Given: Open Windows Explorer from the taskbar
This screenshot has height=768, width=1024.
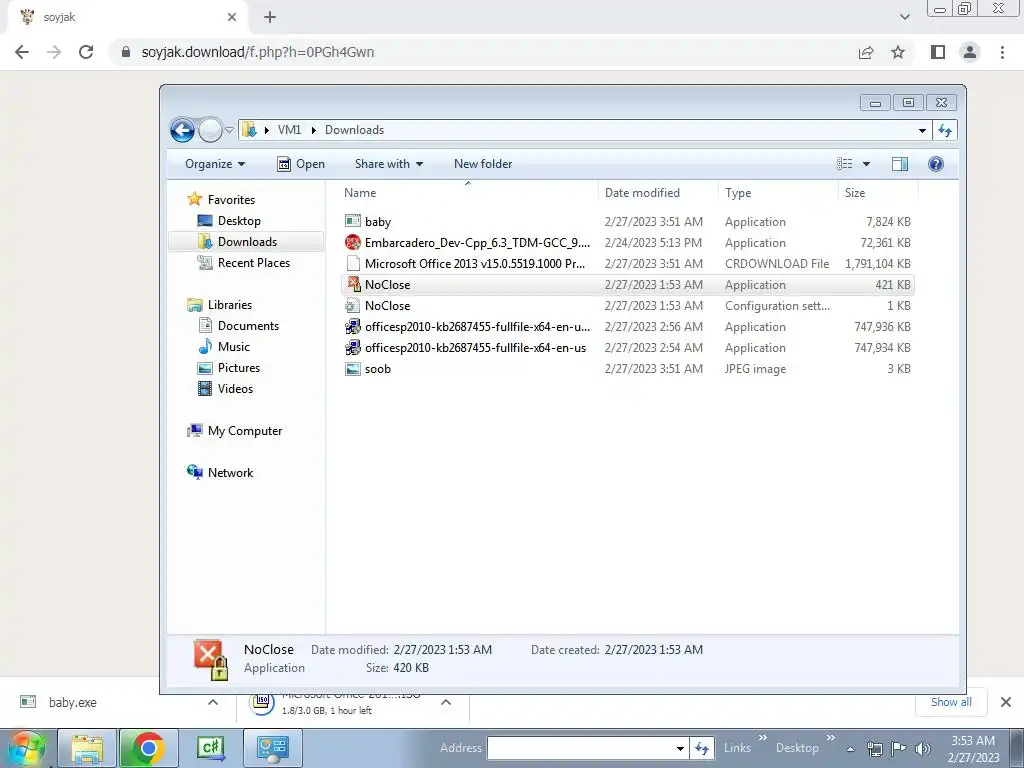Looking at the screenshot, I should pyautogui.click(x=88, y=748).
